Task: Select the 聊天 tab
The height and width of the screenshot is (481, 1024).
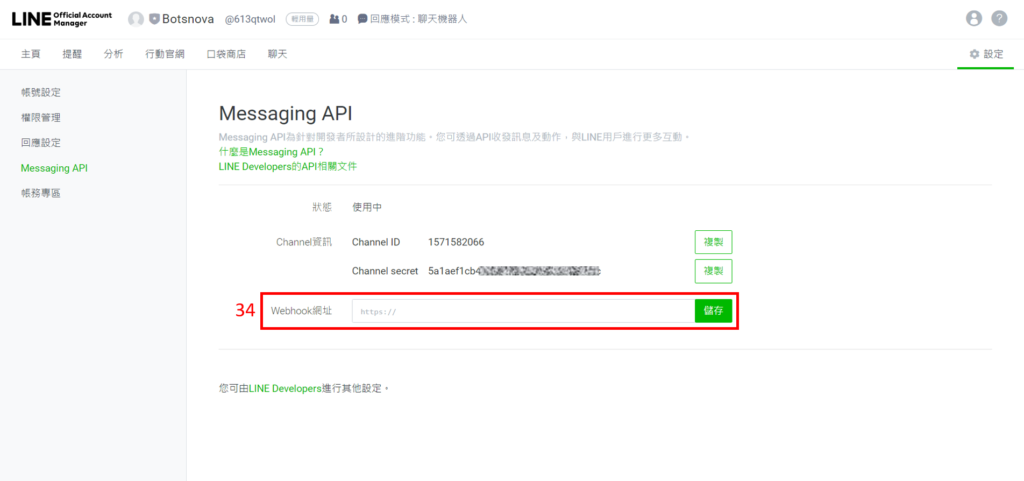Action: click(x=277, y=54)
